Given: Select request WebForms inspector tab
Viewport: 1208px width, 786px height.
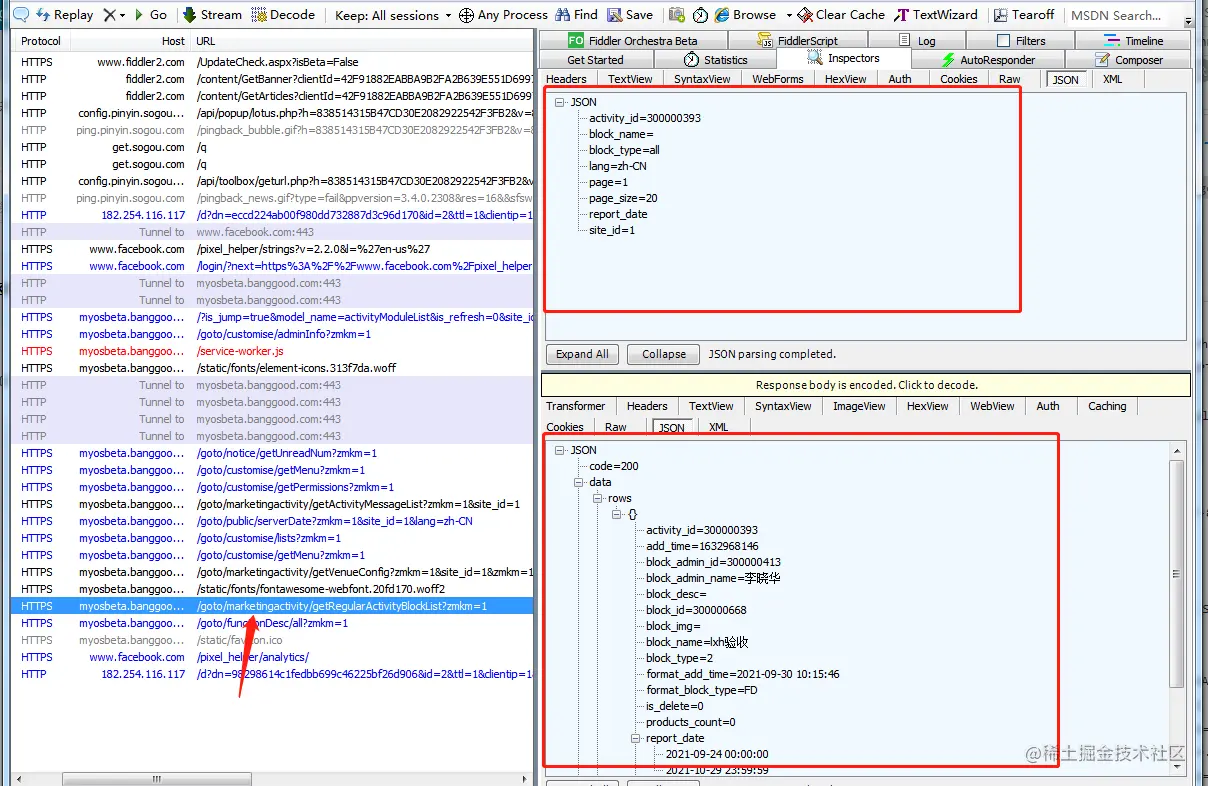Looking at the screenshot, I should click(x=777, y=79).
